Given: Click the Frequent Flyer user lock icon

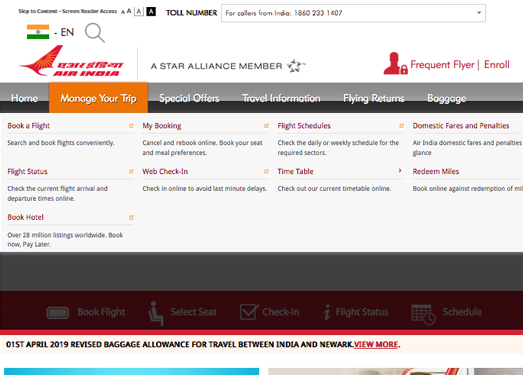Looking at the screenshot, I should click(x=396, y=63).
